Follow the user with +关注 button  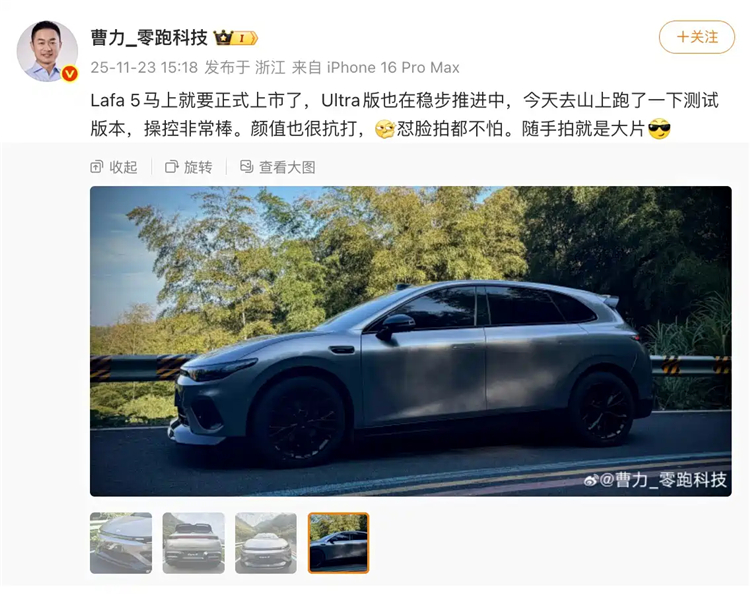pos(697,37)
